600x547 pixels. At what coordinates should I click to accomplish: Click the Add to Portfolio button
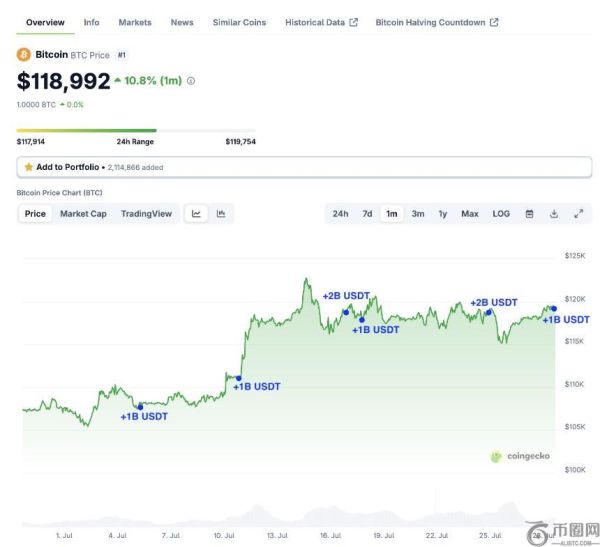(x=67, y=167)
